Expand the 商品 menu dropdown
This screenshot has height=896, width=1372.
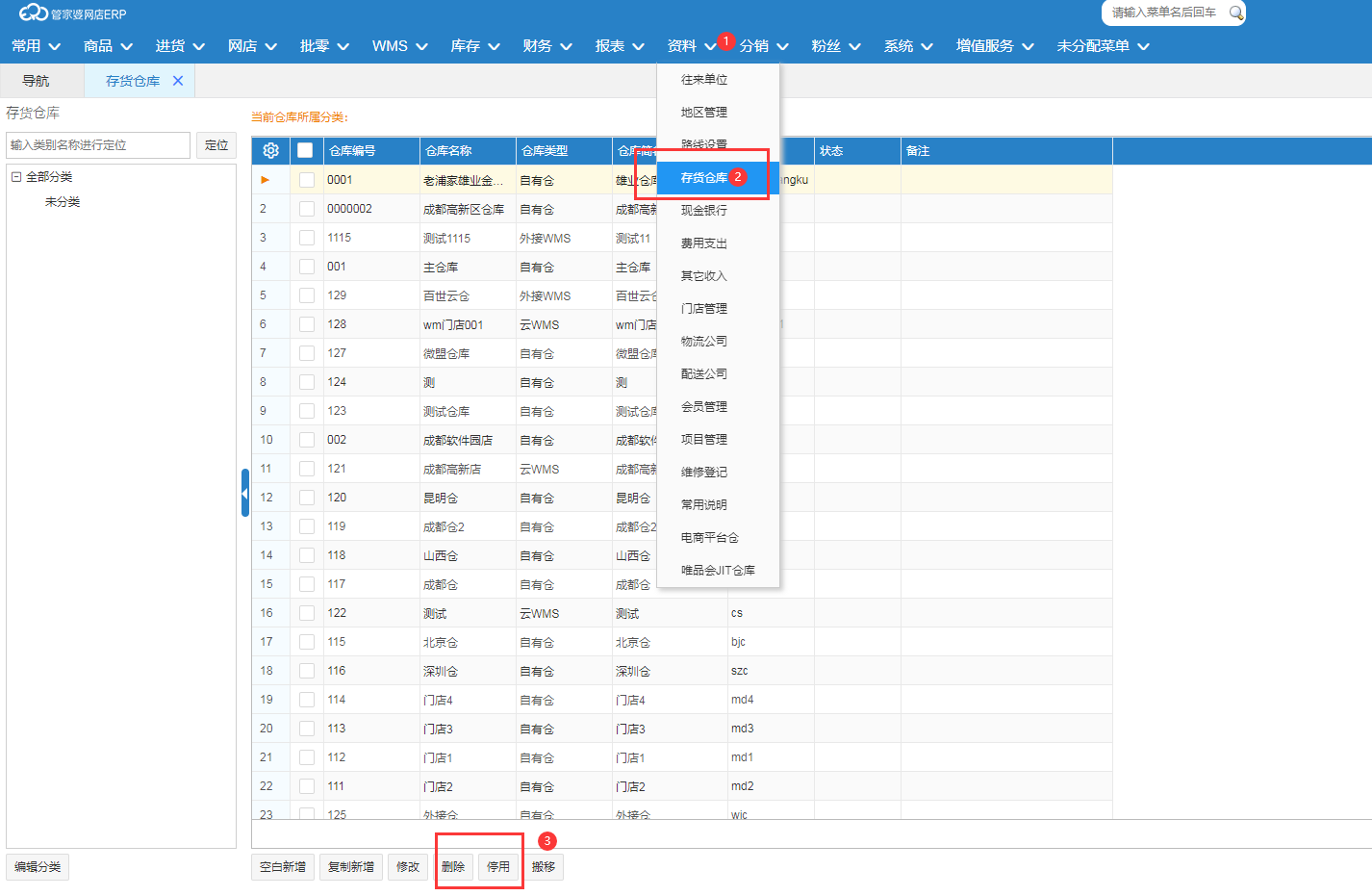pyautogui.click(x=108, y=46)
